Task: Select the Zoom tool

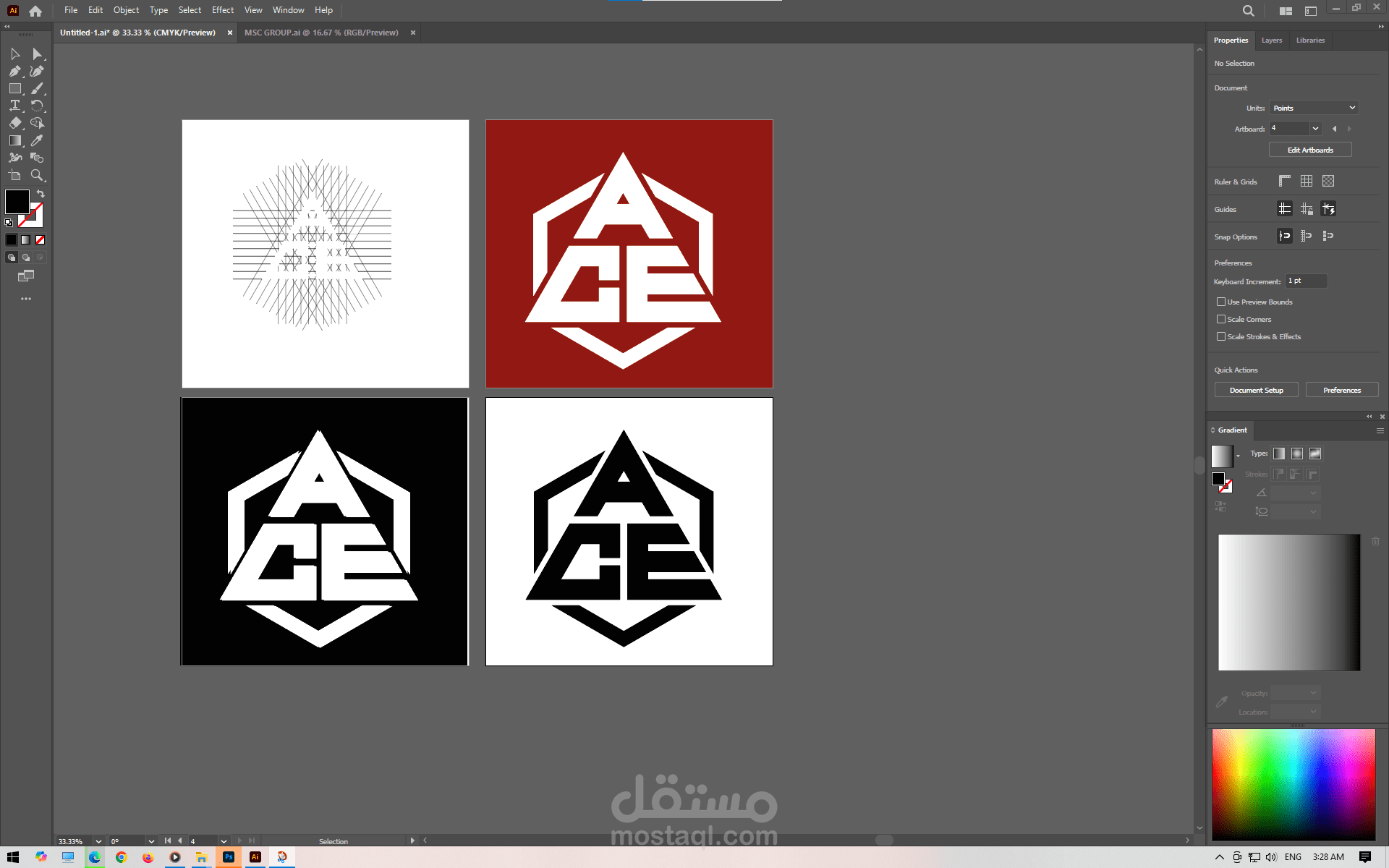Action: (x=37, y=175)
